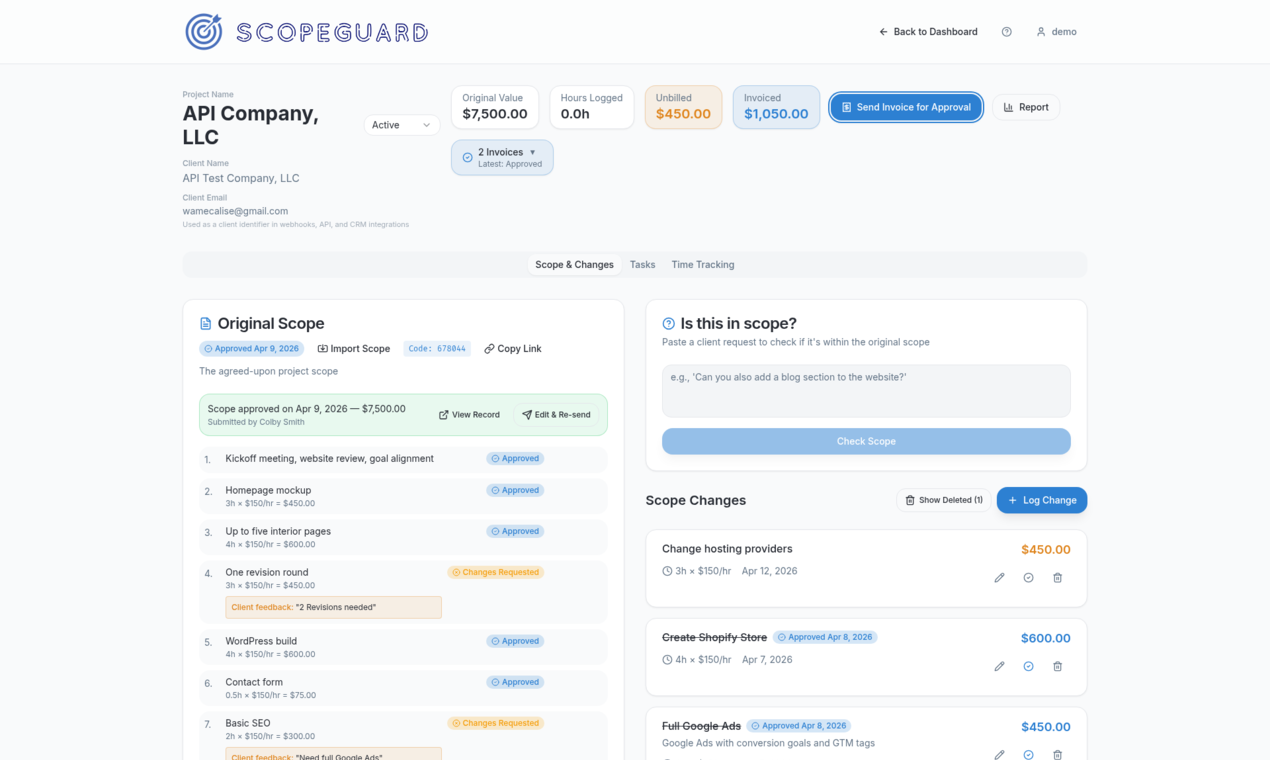The height and width of the screenshot is (760, 1270).
Task: Click the Approved Apr 9, 2026 badge
Action: (251, 349)
